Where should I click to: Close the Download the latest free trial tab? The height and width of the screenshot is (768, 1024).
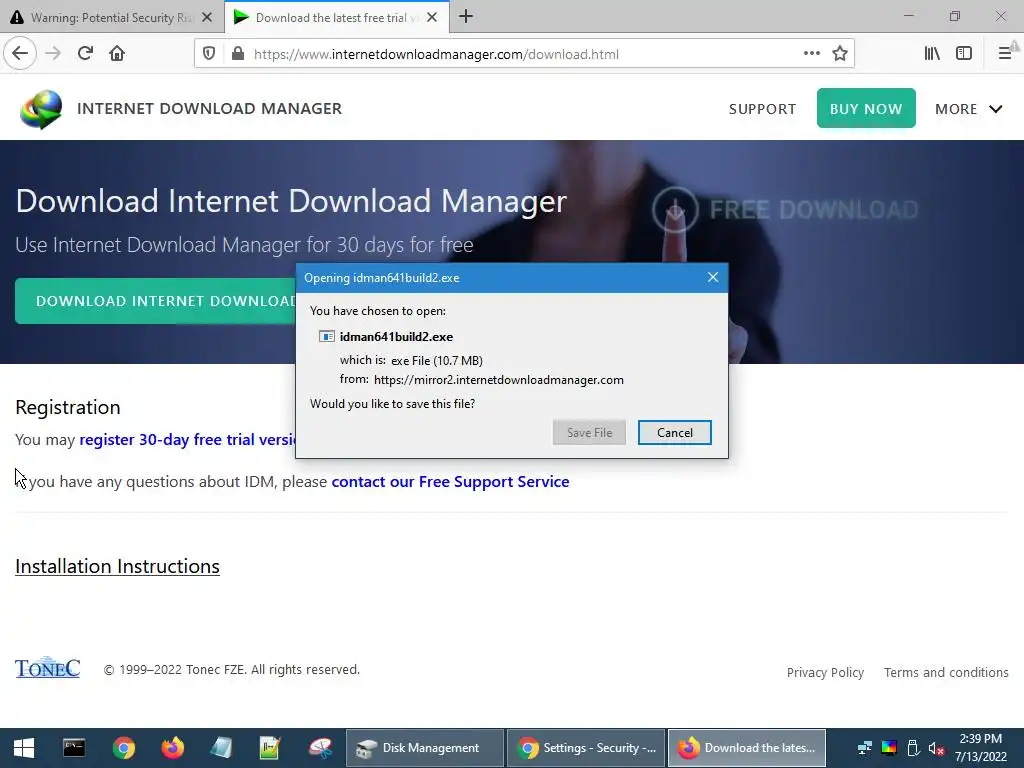click(432, 18)
